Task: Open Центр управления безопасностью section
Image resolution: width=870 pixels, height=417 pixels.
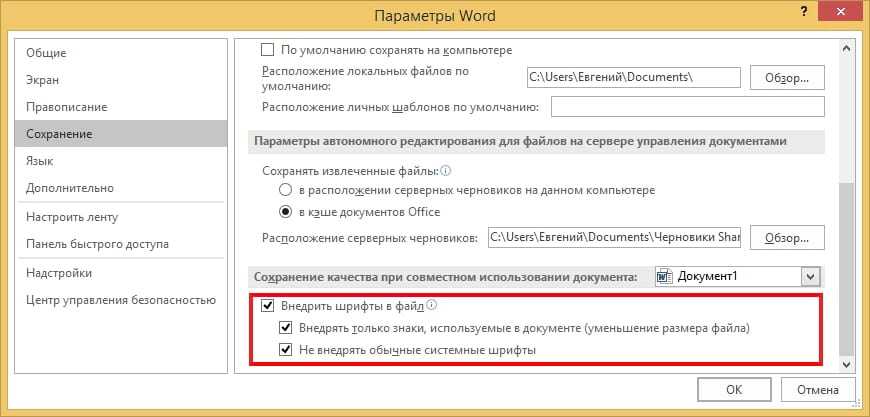Action: point(121,300)
